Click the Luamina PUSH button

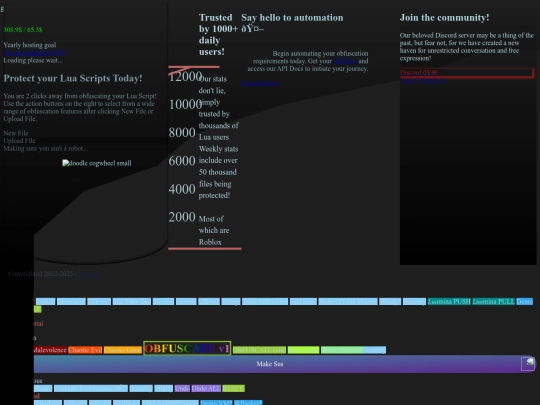(x=449, y=302)
